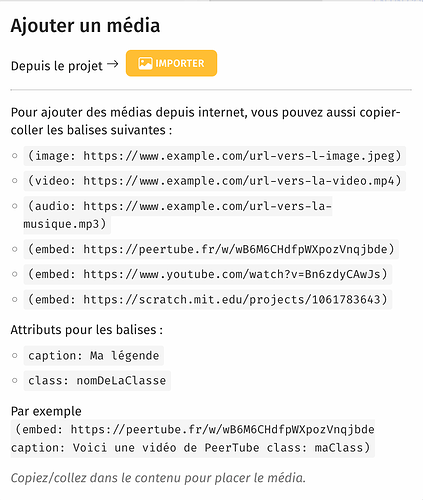The image size is (423, 500).
Task: Click the audio mp3 tag snippet
Action: (x=178, y=215)
